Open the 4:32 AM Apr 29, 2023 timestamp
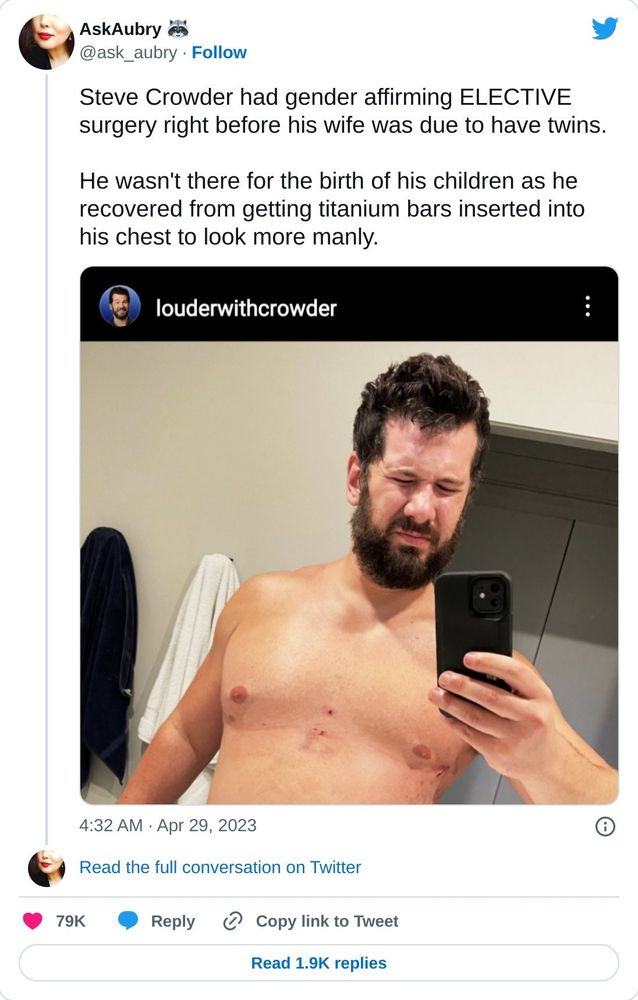Screen dimensions: 638x1000 pos(168,825)
